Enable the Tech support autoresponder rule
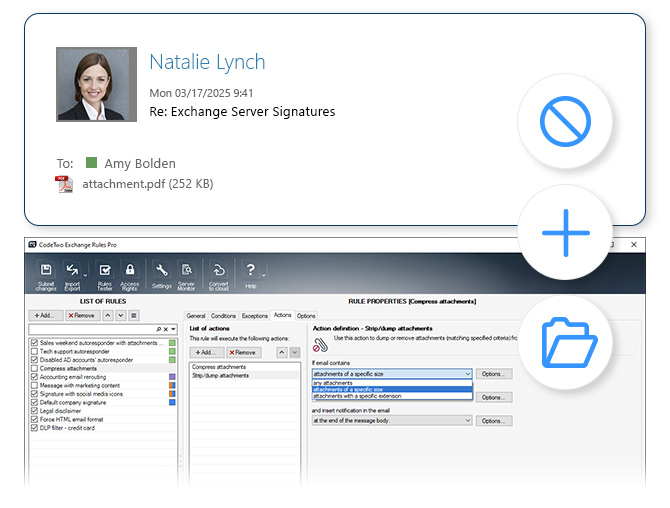This screenshot has width=670, height=508. point(35,351)
